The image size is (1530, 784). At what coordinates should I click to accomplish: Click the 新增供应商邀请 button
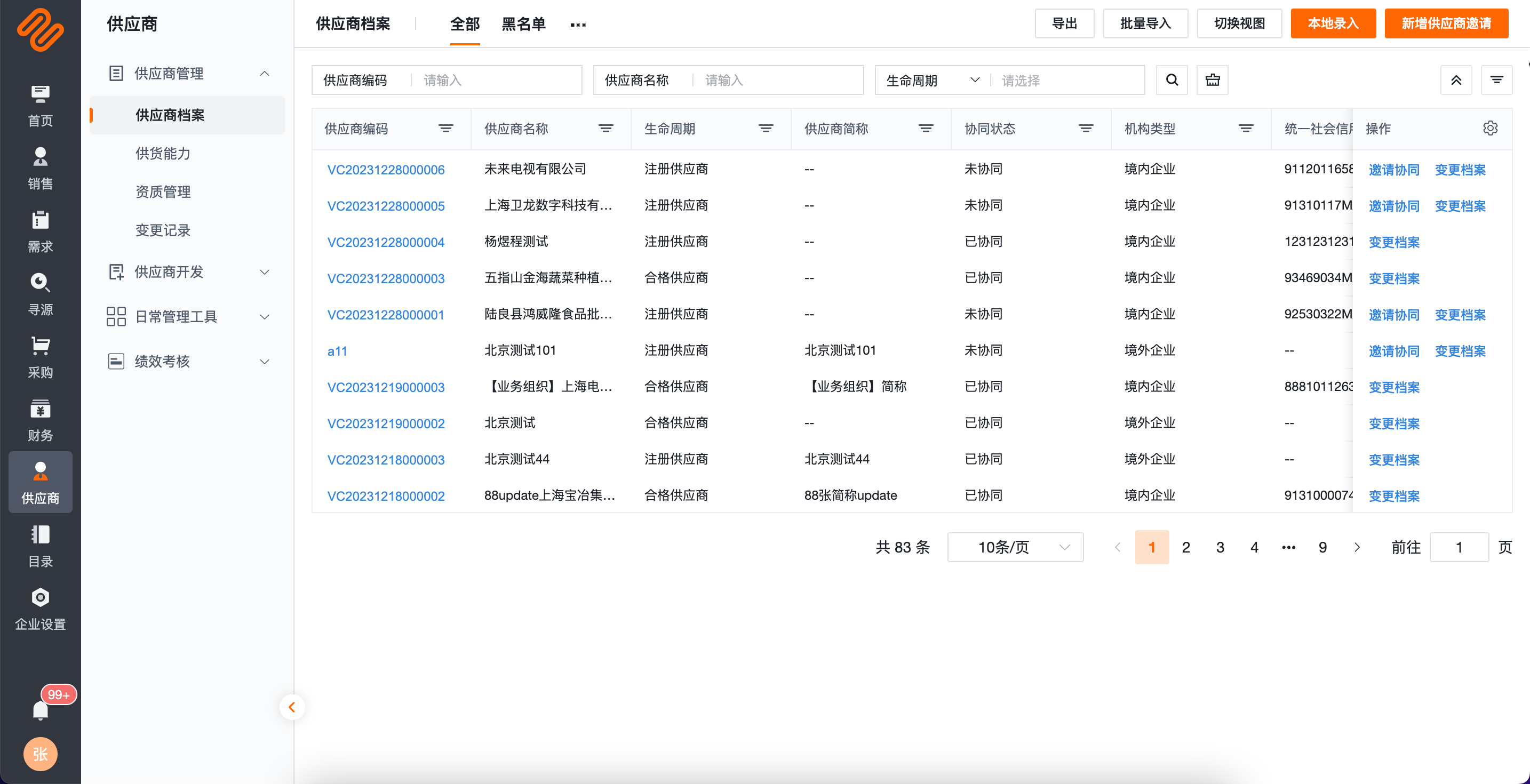1446,23
